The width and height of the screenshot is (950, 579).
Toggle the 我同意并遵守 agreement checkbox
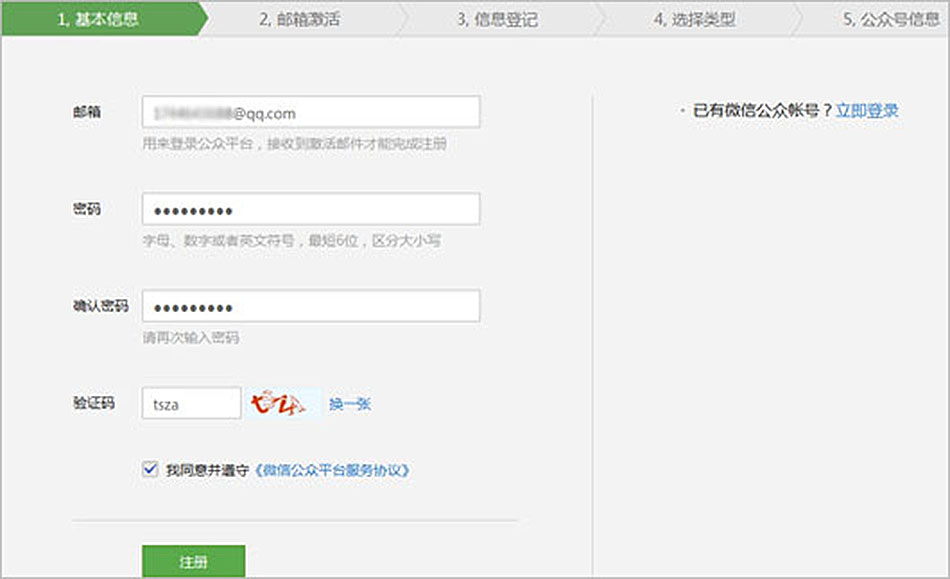click(151, 468)
